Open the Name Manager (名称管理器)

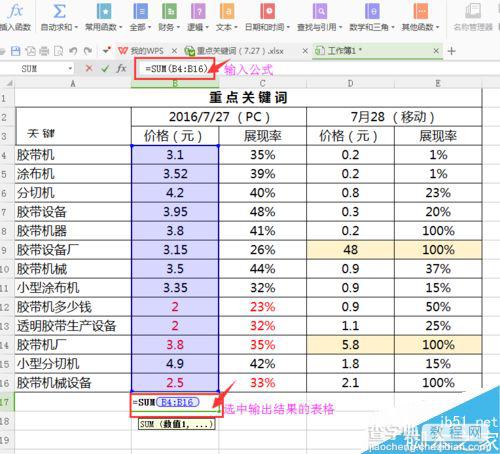(473, 17)
